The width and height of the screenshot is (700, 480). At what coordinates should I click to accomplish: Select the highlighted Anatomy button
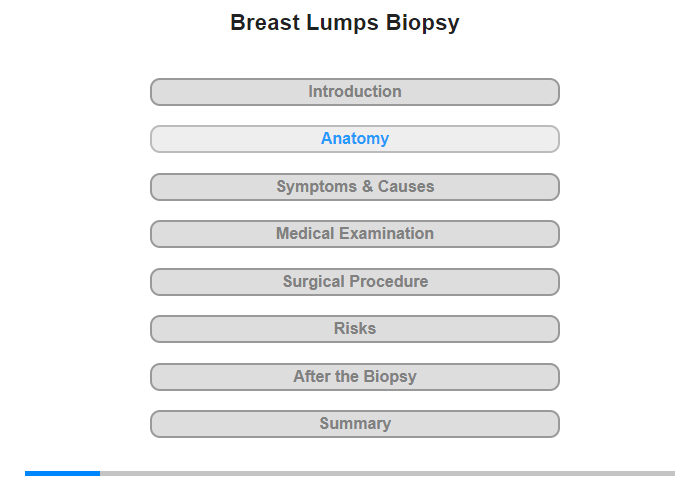(x=354, y=139)
